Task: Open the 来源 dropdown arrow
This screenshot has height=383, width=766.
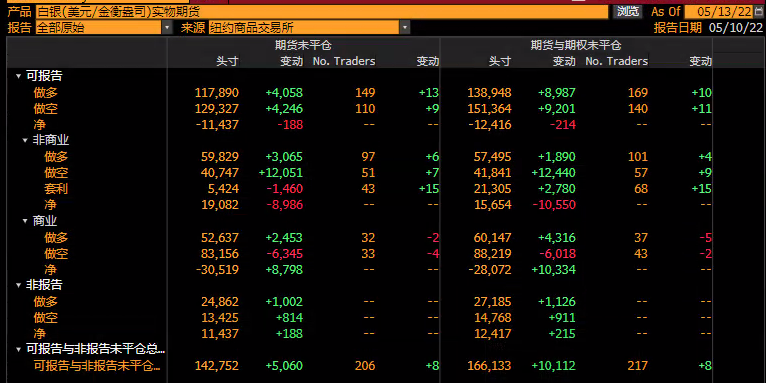Action: pos(405,28)
